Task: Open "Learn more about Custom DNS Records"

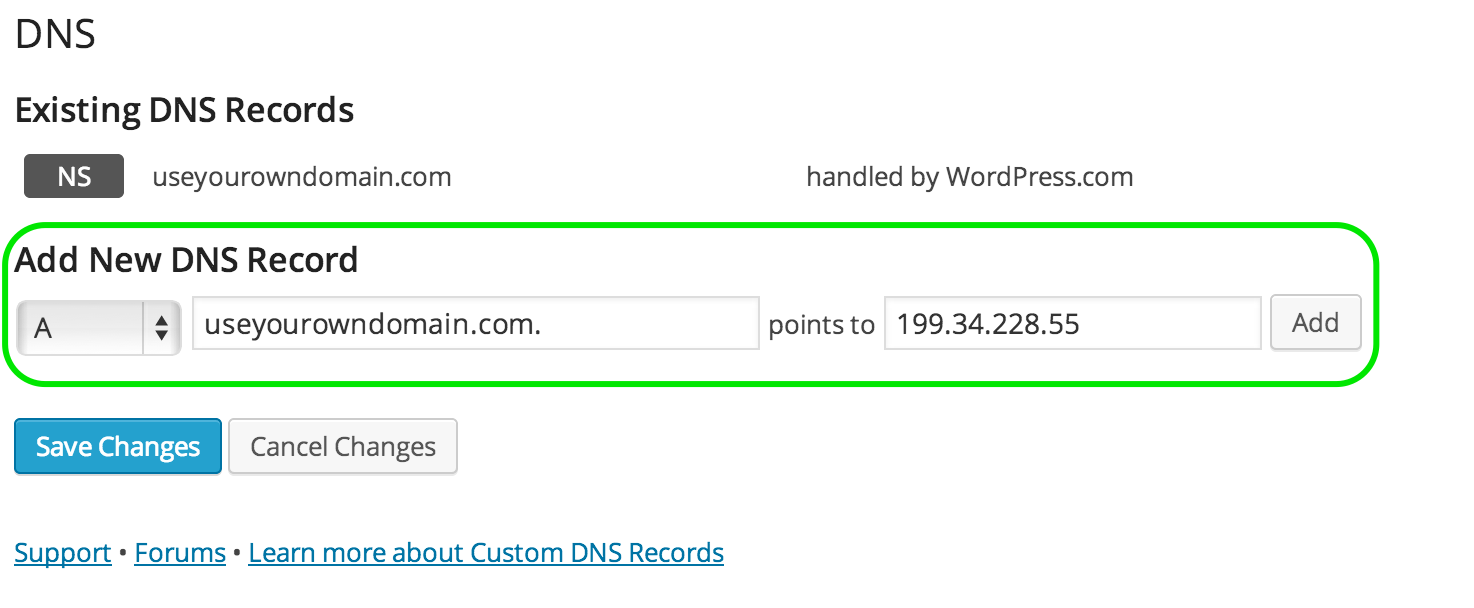Action: (x=485, y=551)
